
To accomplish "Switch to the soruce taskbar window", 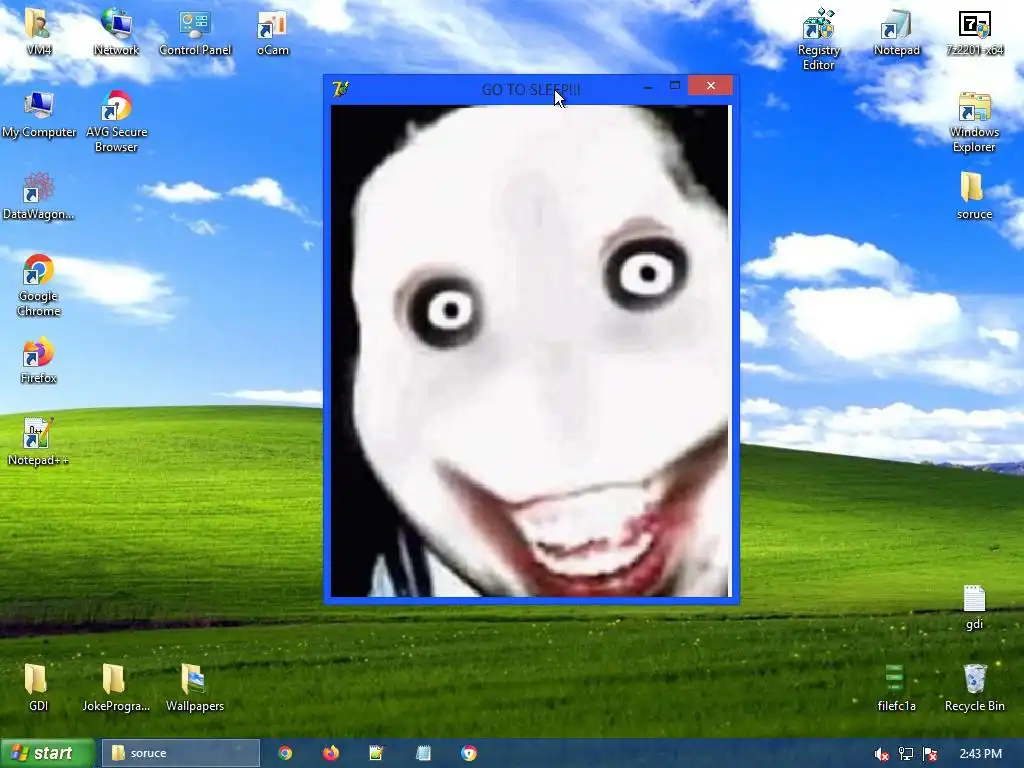I will click(x=181, y=753).
